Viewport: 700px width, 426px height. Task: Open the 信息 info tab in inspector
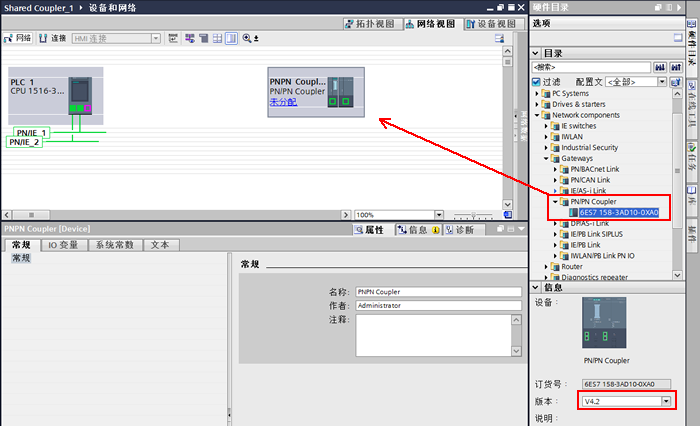pos(418,230)
